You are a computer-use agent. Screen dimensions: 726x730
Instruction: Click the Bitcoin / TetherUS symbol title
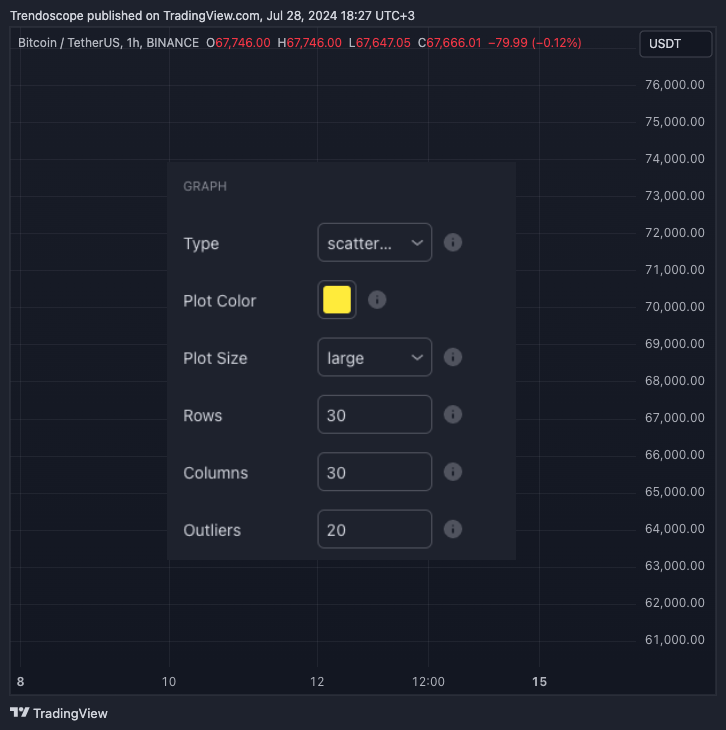click(x=108, y=43)
